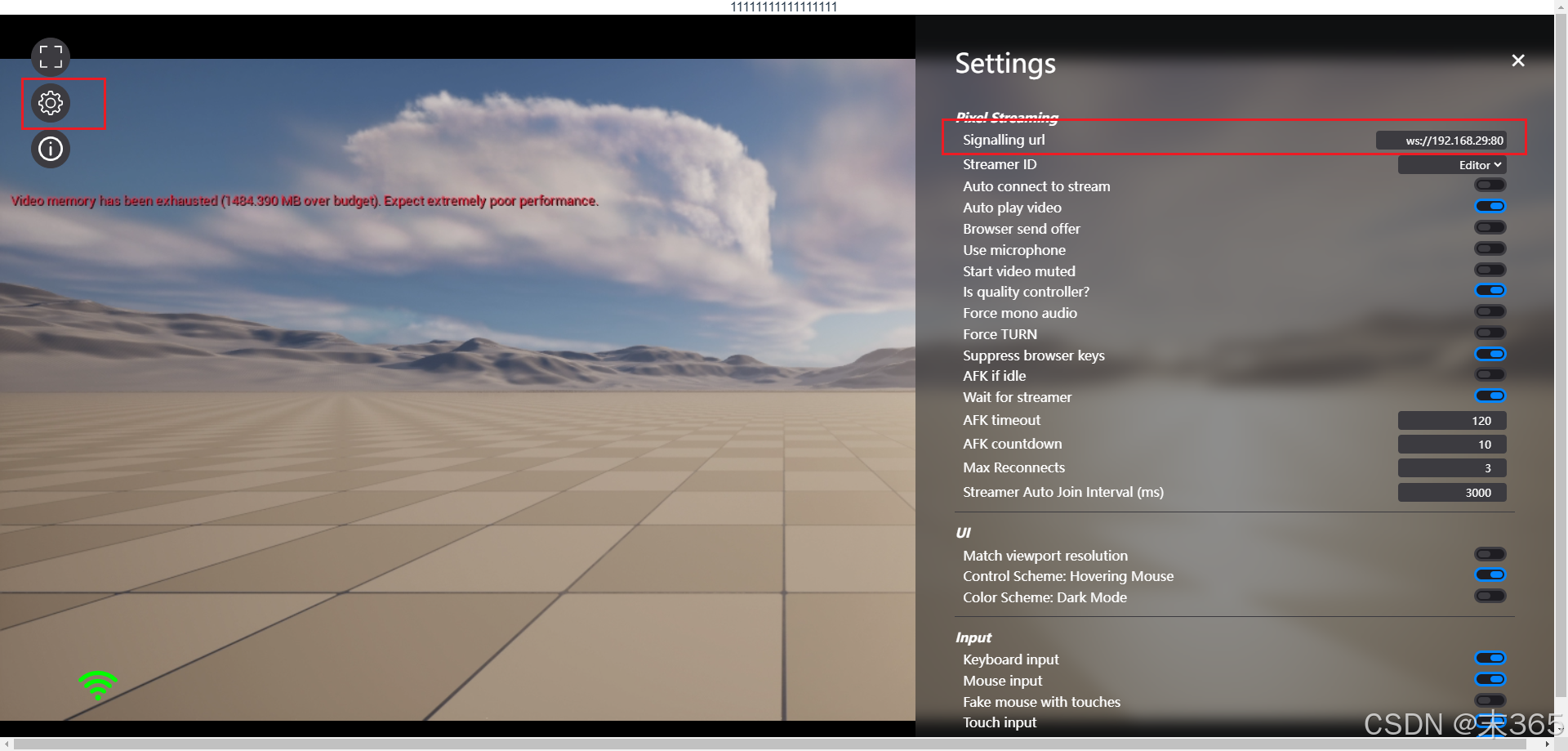Close the Settings panel
Viewport: 1568px width, 751px height.
pos(1517,60)
